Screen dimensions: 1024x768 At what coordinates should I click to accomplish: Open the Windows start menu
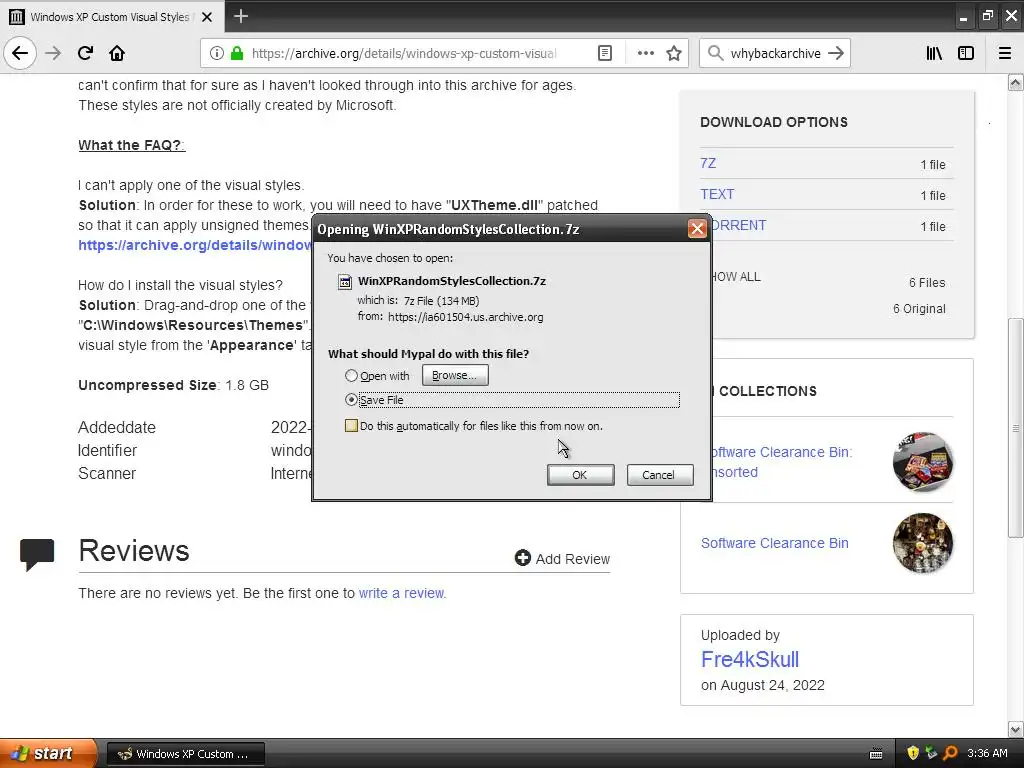pyautogui.click(x=48, y=753)
